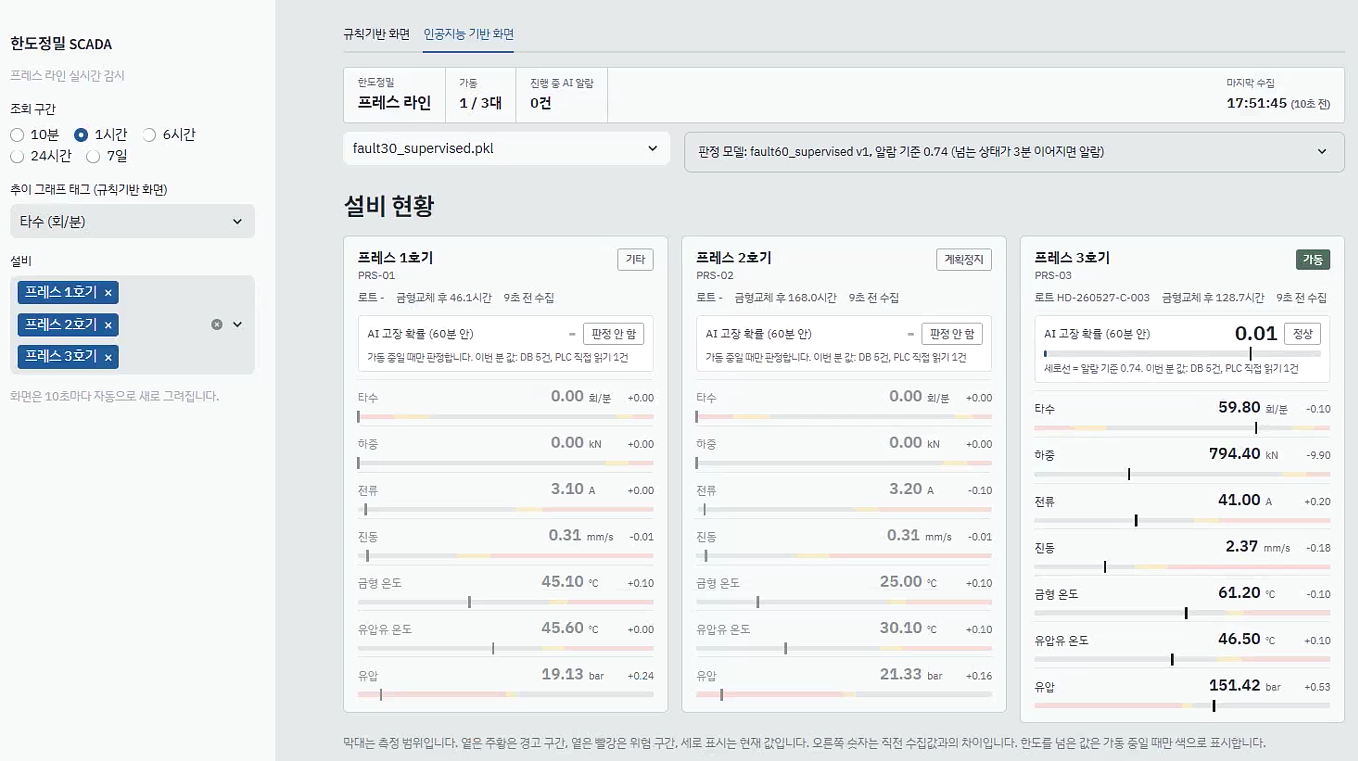Image resolution: width=1358 pixels, height=761 pixels.
Task: Click the 마지막 수집 time 17:51:45
Action: point(1257,103)
